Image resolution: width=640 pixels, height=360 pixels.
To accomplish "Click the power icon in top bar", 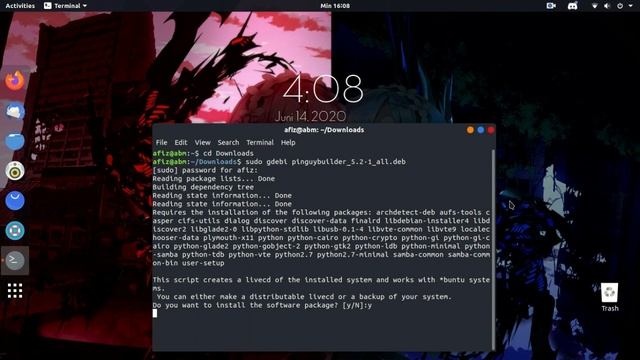I will [620, 6].
